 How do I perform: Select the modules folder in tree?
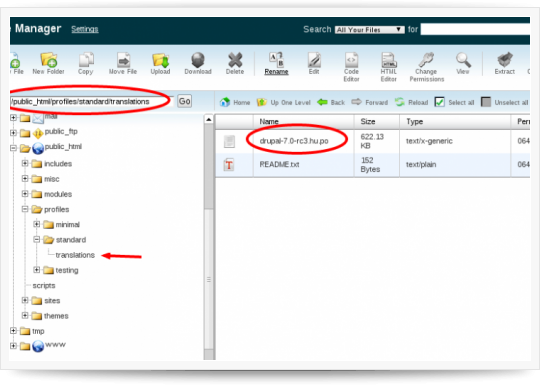58,194
